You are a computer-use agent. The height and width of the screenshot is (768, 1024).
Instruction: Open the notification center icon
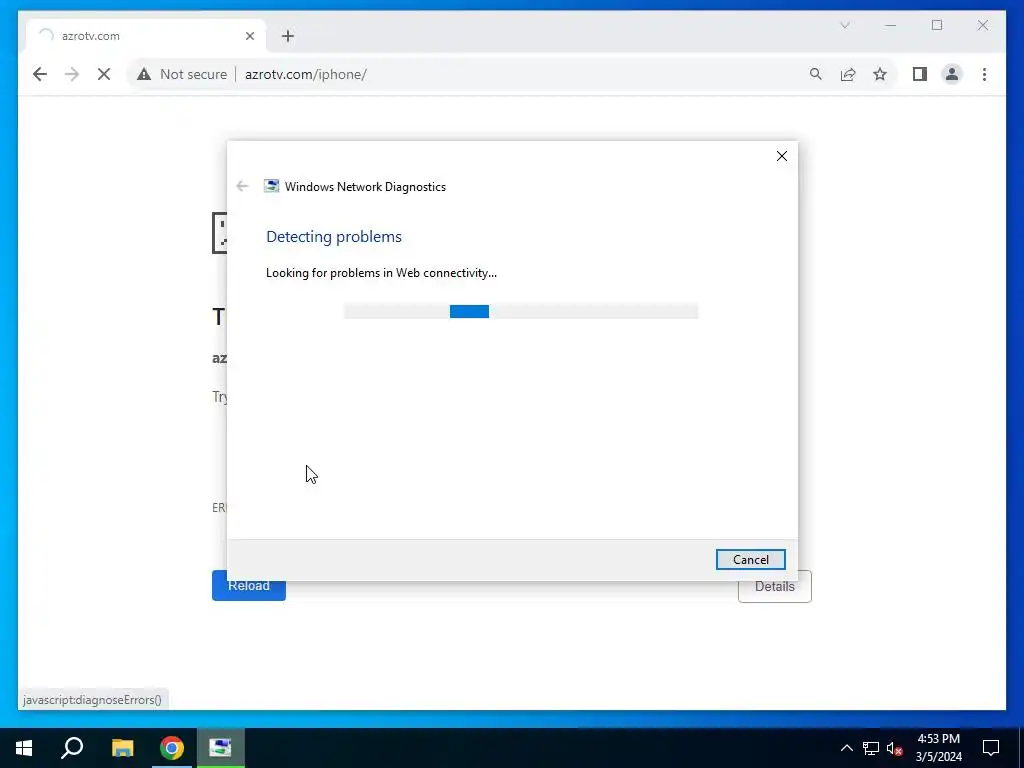pos(991,748)
